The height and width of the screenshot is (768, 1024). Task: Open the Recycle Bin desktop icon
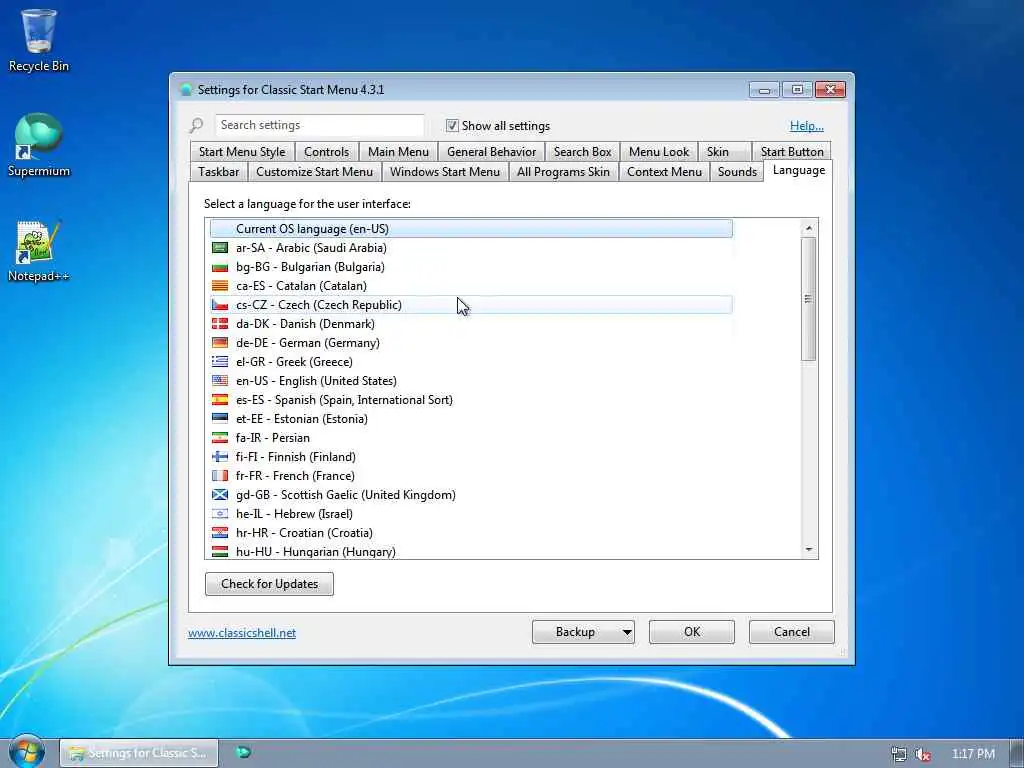pyautogui.click(x=39, y=40)
